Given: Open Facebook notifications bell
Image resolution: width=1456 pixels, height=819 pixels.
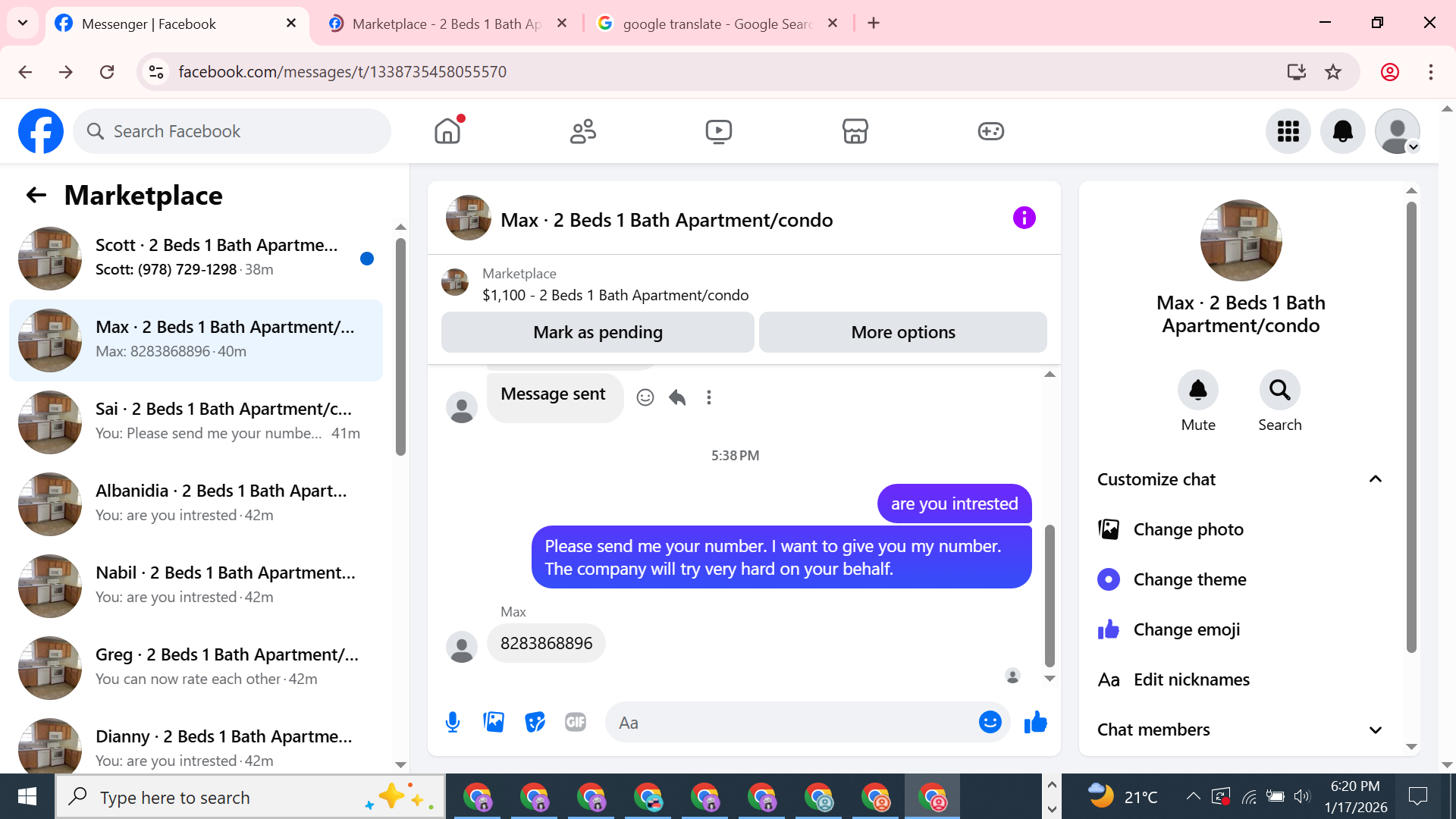Looking at the screenshot, I should coord(1342,131).
